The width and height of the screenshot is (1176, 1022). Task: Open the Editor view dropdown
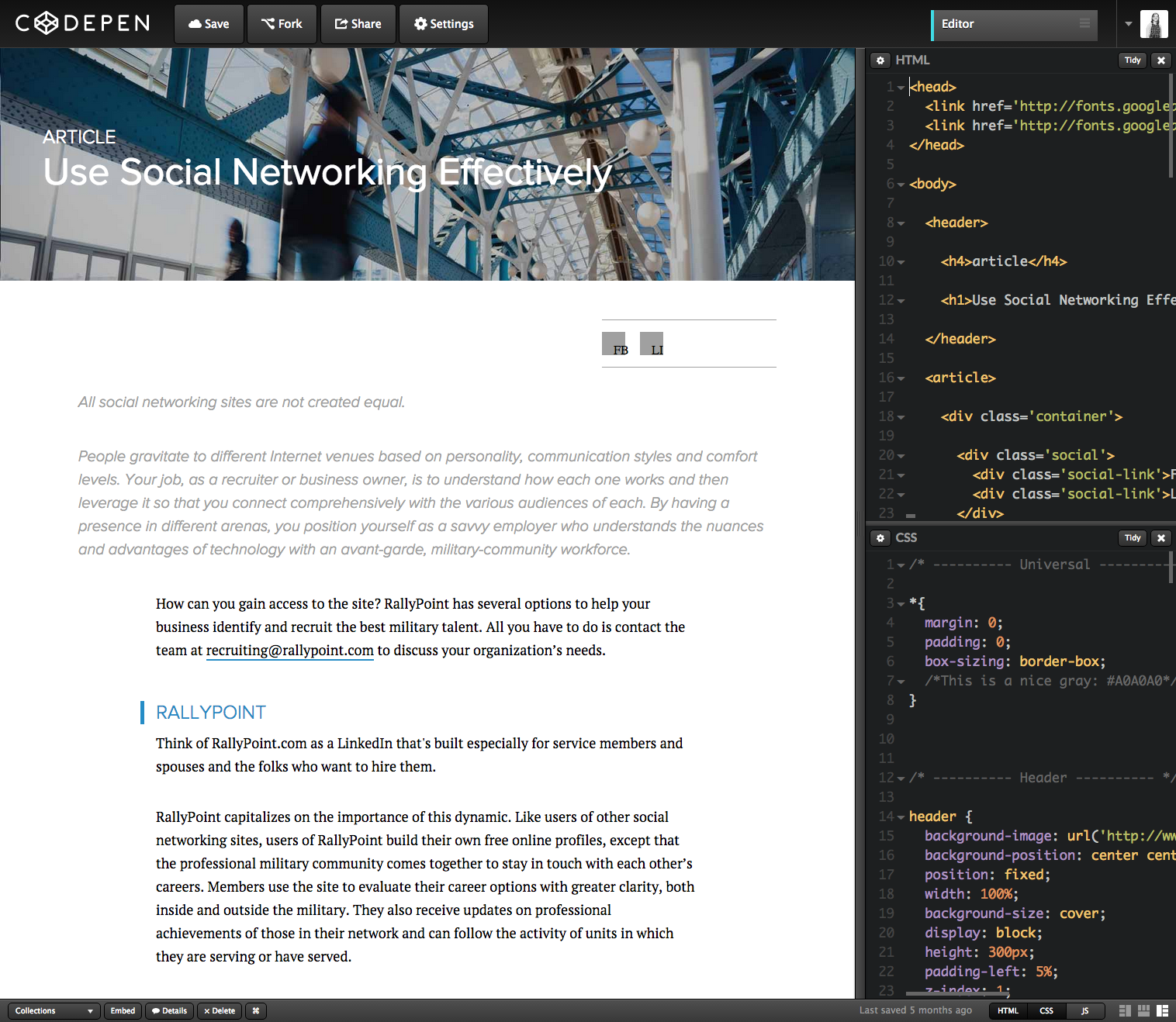[1015, 24]
